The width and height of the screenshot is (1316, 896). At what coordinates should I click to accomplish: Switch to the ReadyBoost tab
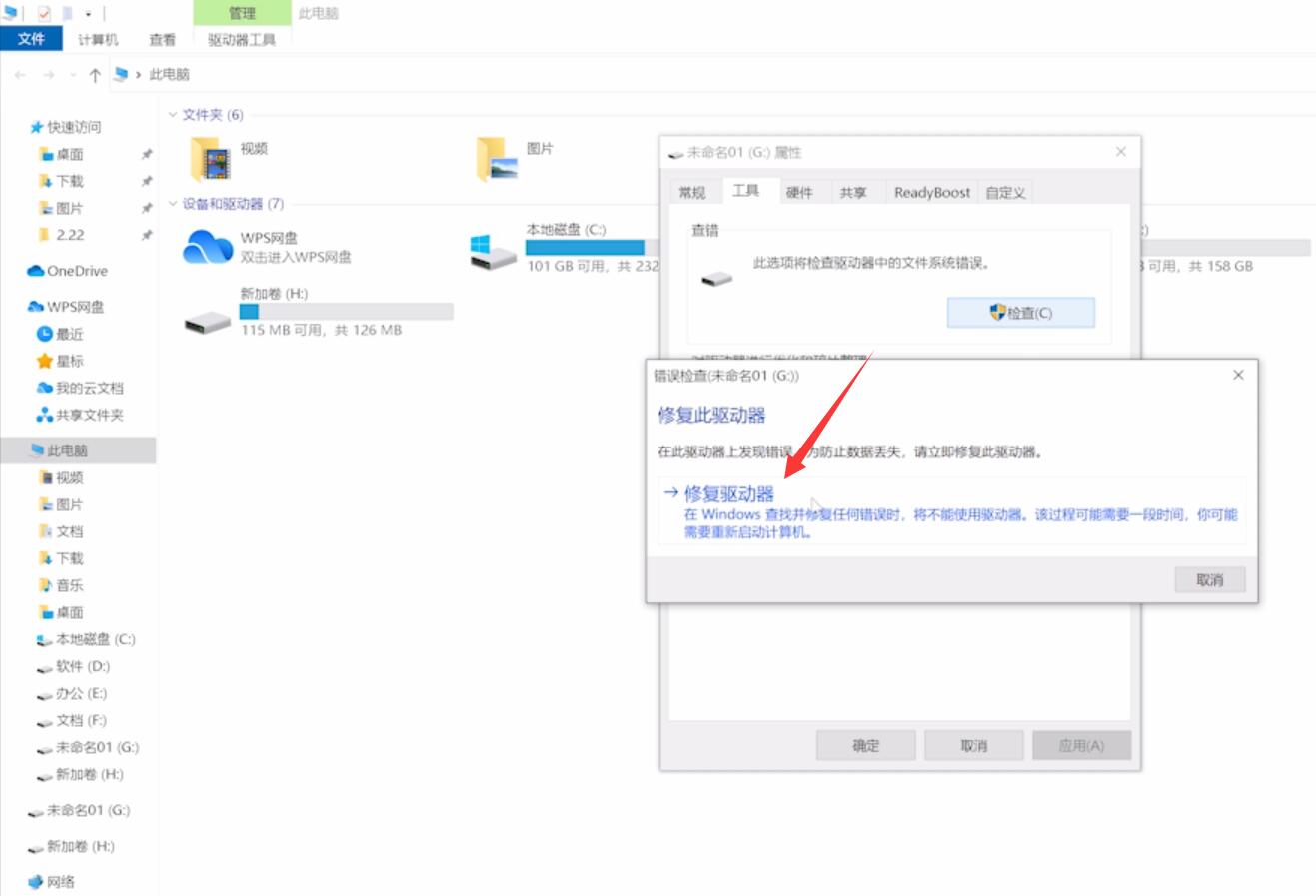930,191
